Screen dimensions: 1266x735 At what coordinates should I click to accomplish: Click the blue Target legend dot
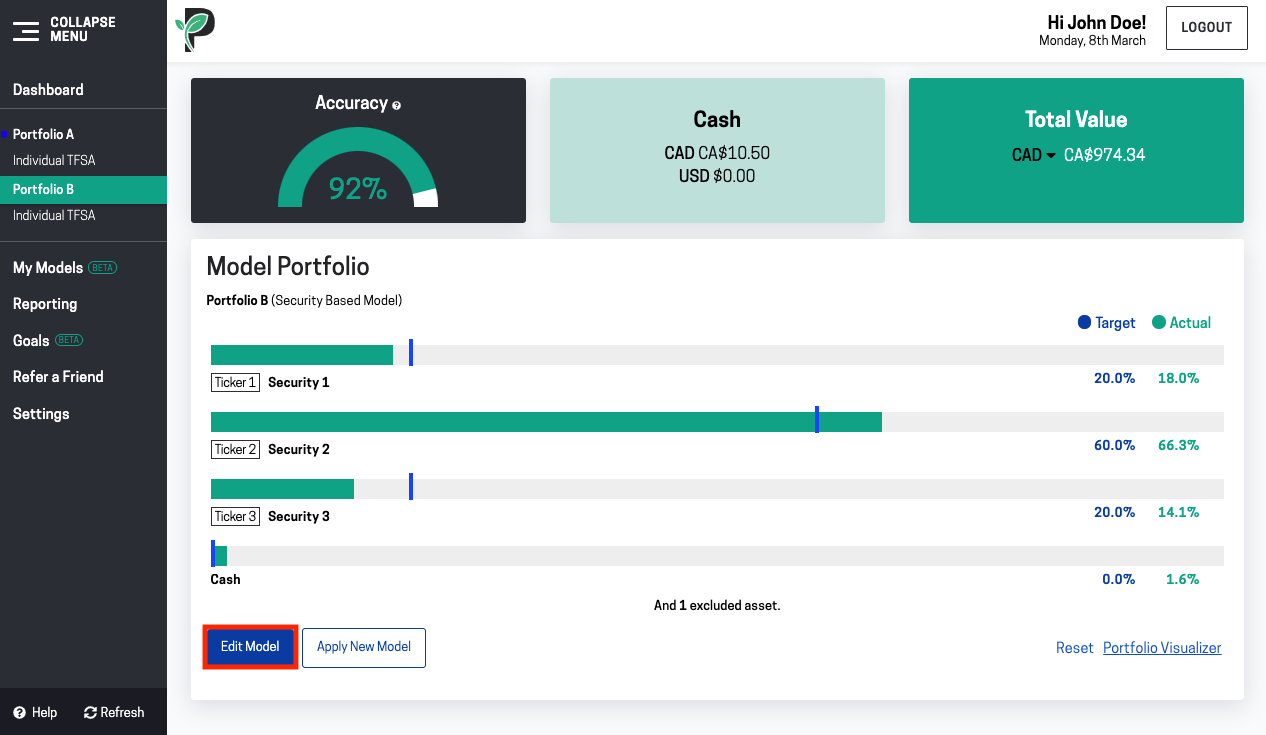(x=1084, y=322)
